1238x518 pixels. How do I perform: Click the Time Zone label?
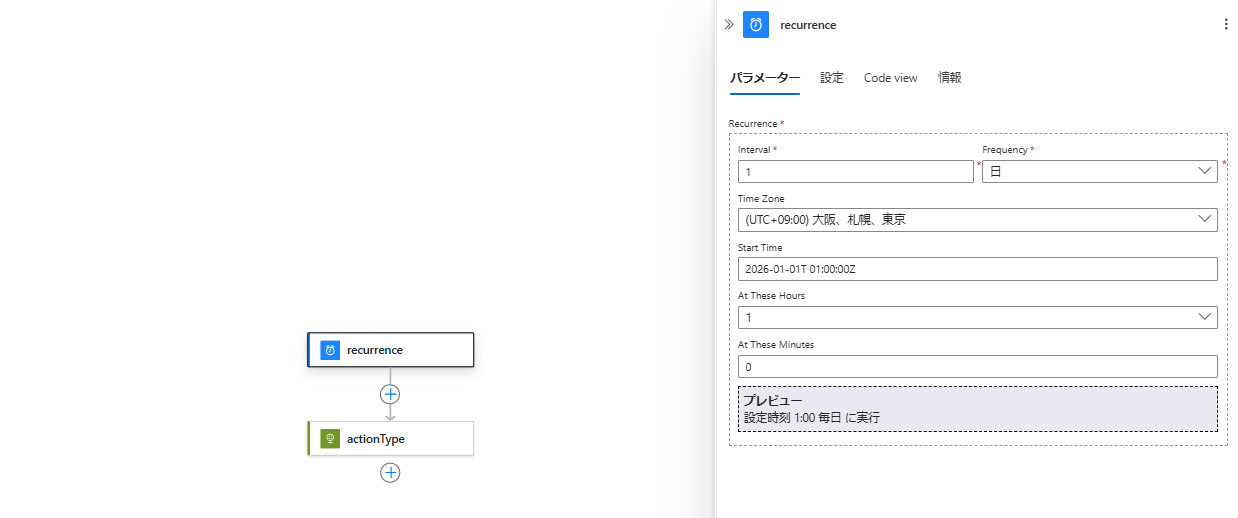(x=761, y=199)
